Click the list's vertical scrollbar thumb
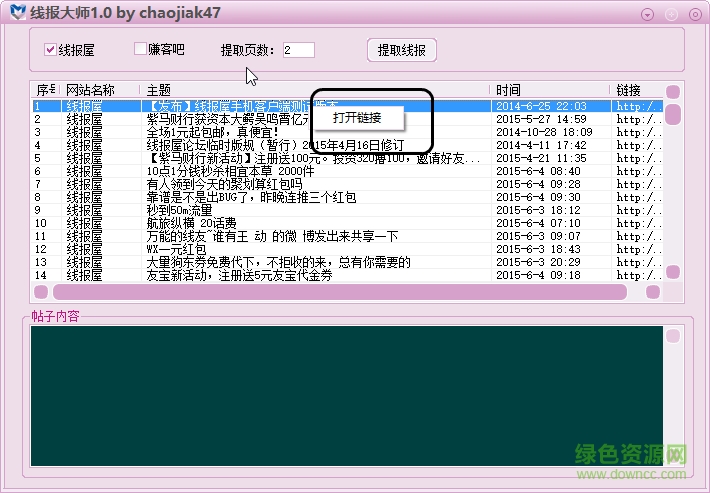 [673, 115]
